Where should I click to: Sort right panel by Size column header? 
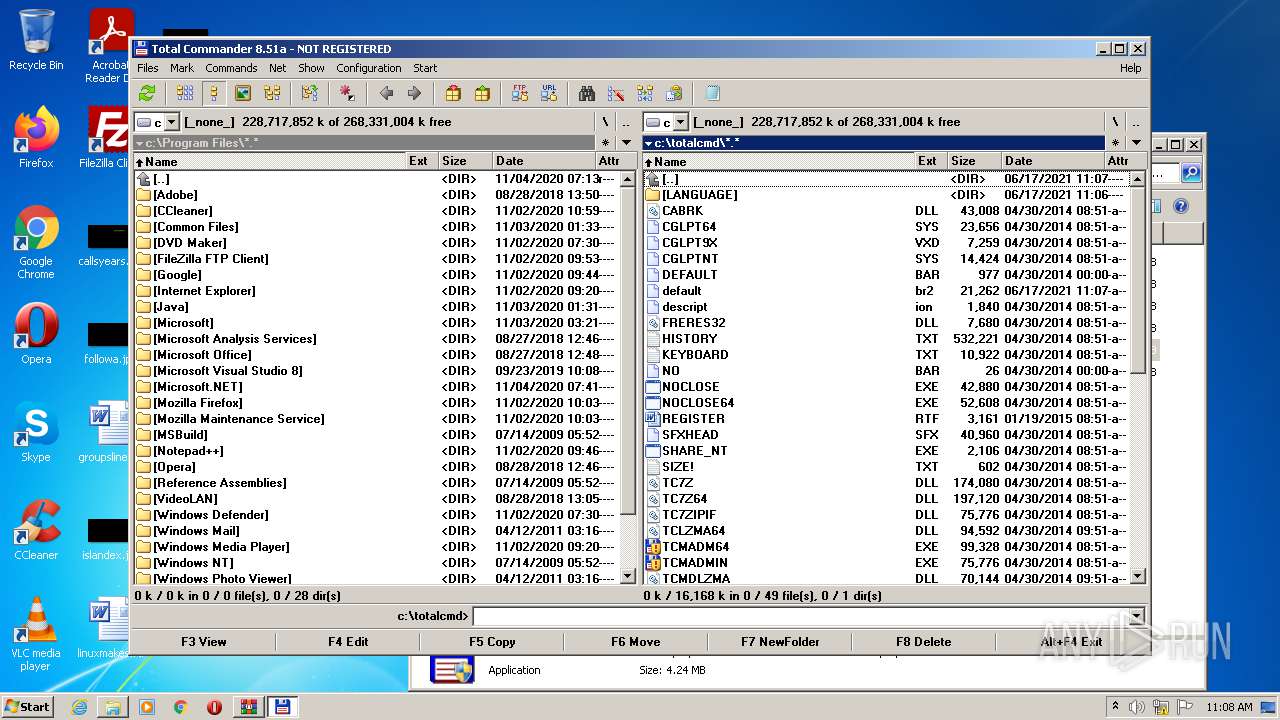click(973, 160)
